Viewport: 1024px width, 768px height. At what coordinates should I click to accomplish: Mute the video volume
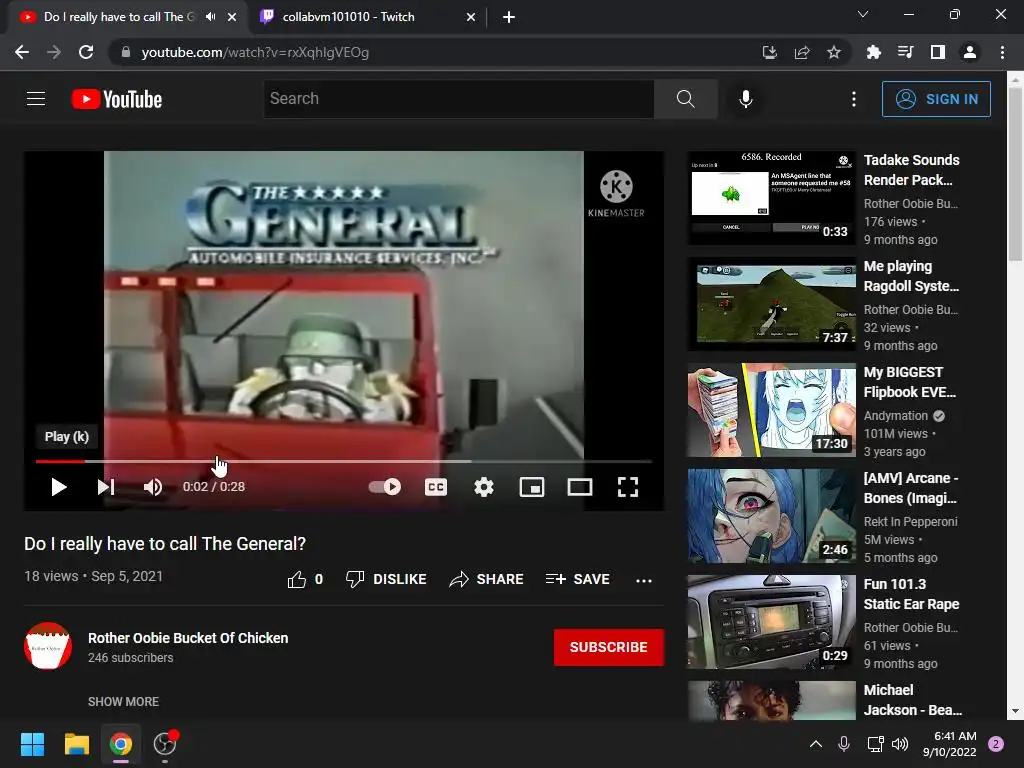tap(153, 487)
